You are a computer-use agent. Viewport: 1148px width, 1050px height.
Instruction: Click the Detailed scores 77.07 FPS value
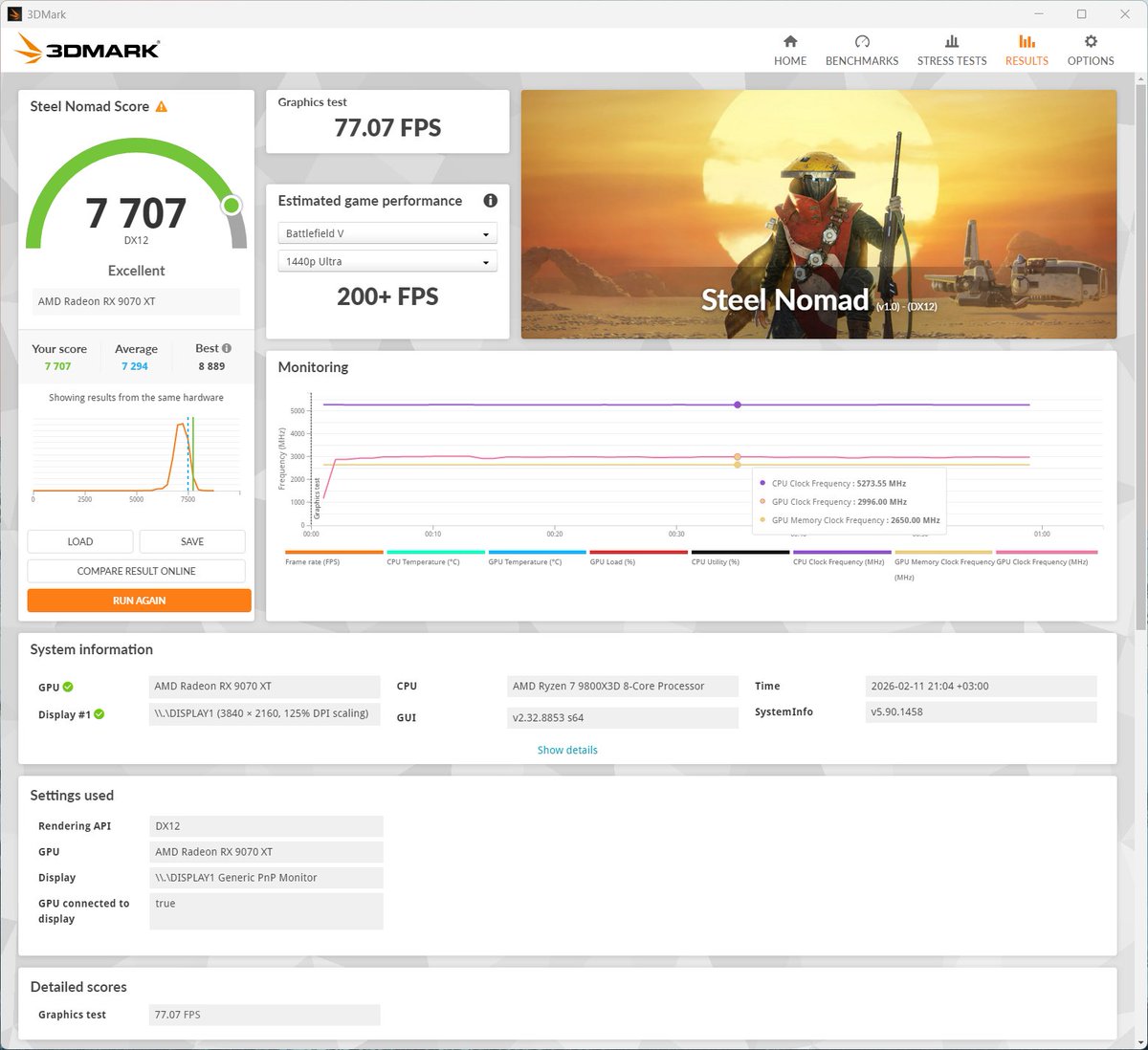[x=264, y=1015]
